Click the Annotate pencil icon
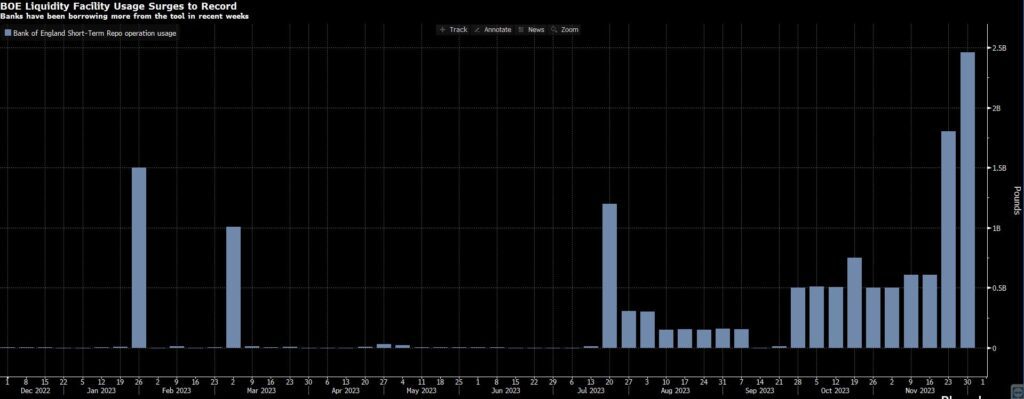 (x=477, y=29)
